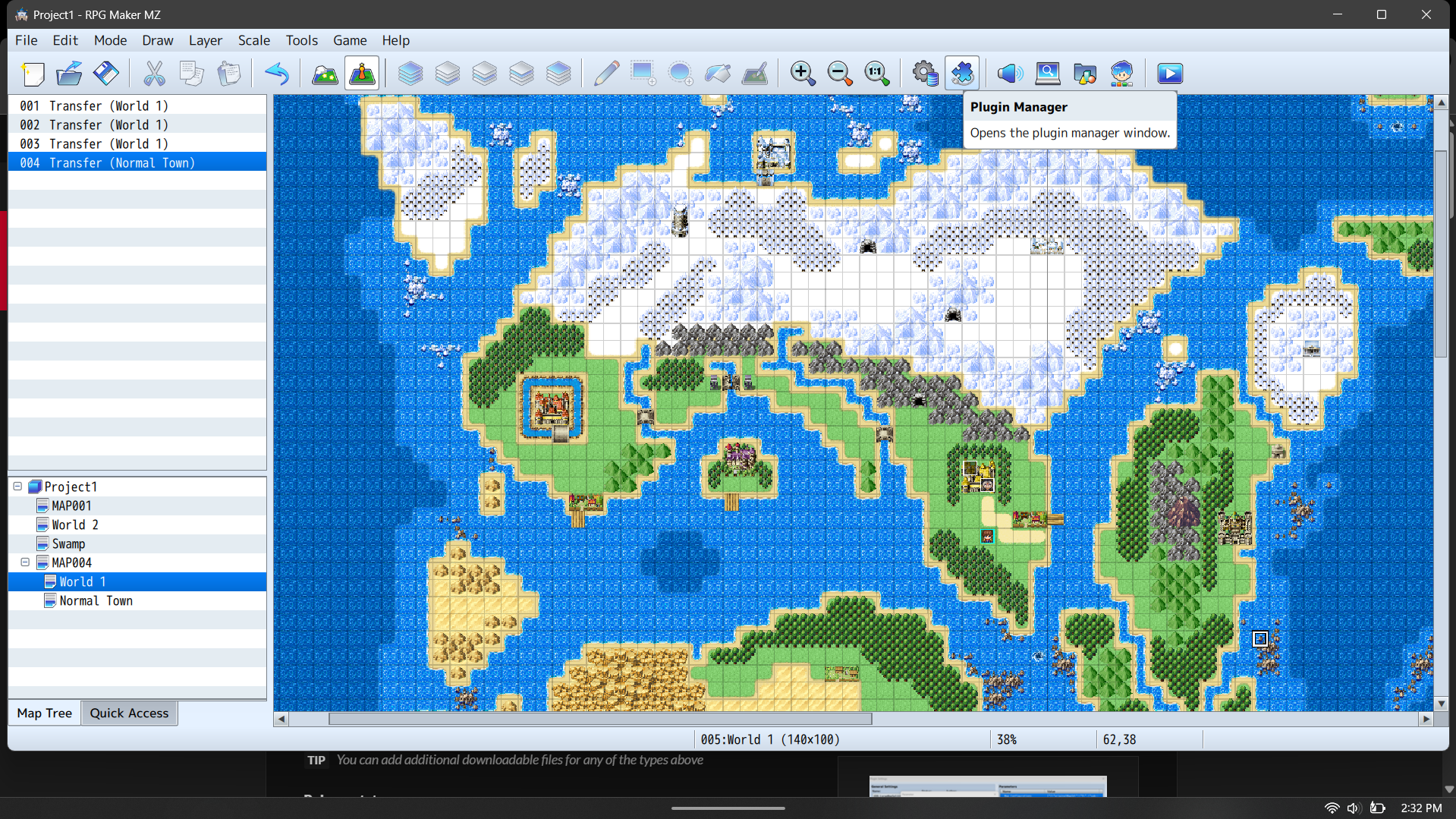This screenshot has width=1456, height=819.
Task: Start Playtest with the play icon
Action: click(1170, 74)
